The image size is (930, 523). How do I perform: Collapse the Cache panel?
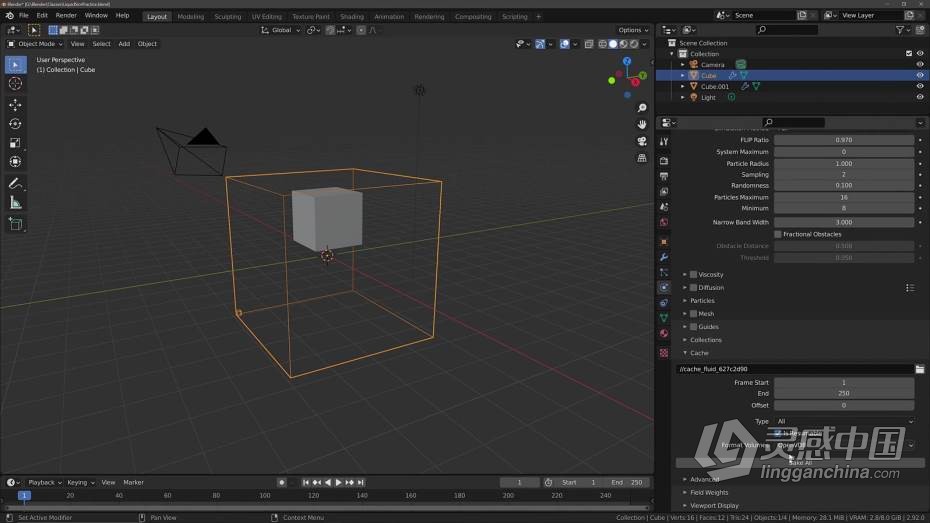click(699, 353)
